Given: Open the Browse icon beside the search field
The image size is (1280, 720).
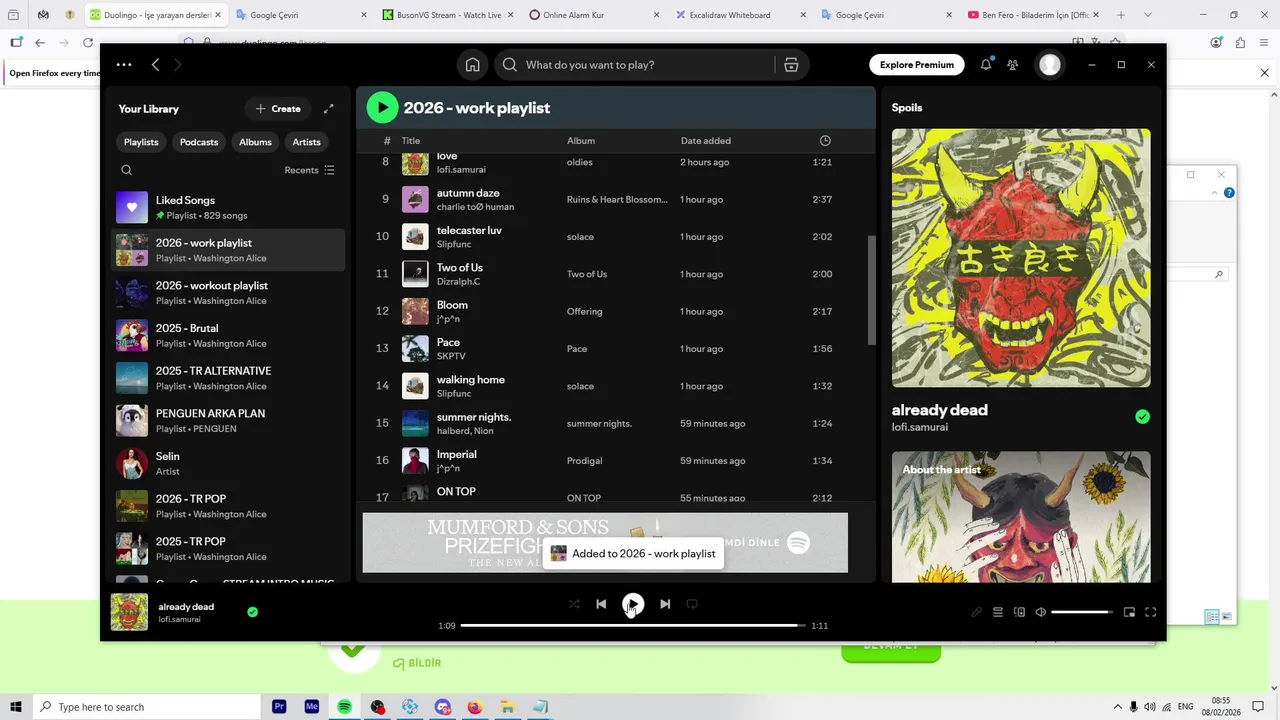Looking at the screenshot, I should (x=791, y=65).
